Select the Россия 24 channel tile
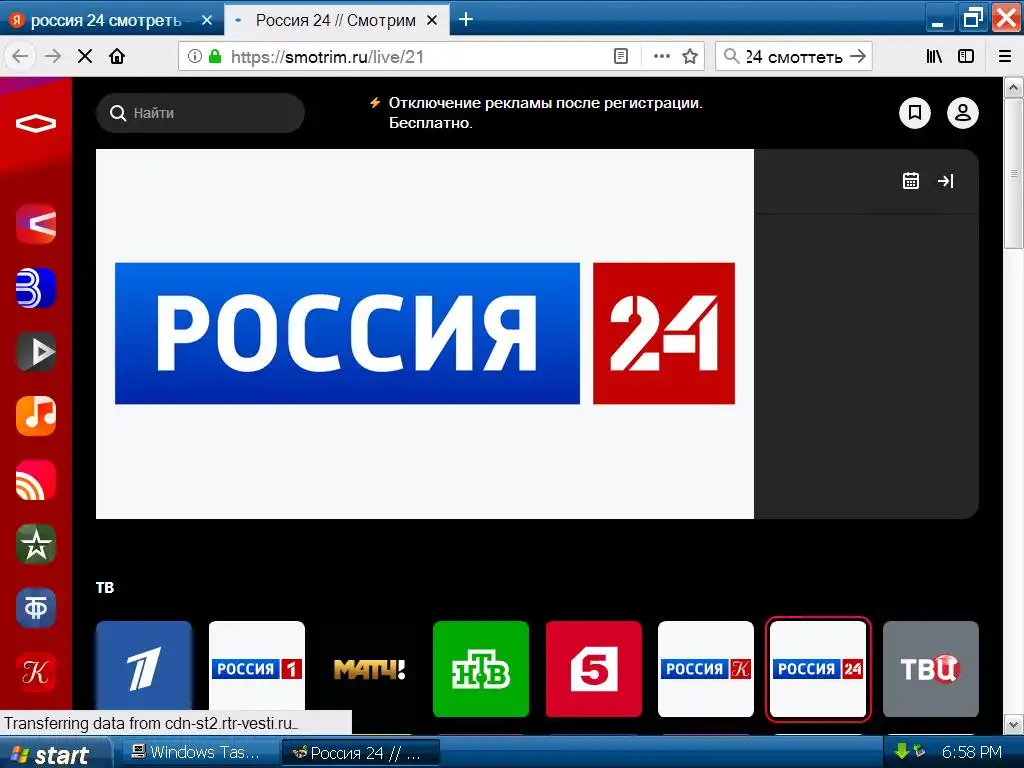Image resolution: width=1024 pixels, height=768 pixels. (x=818, y=669)
